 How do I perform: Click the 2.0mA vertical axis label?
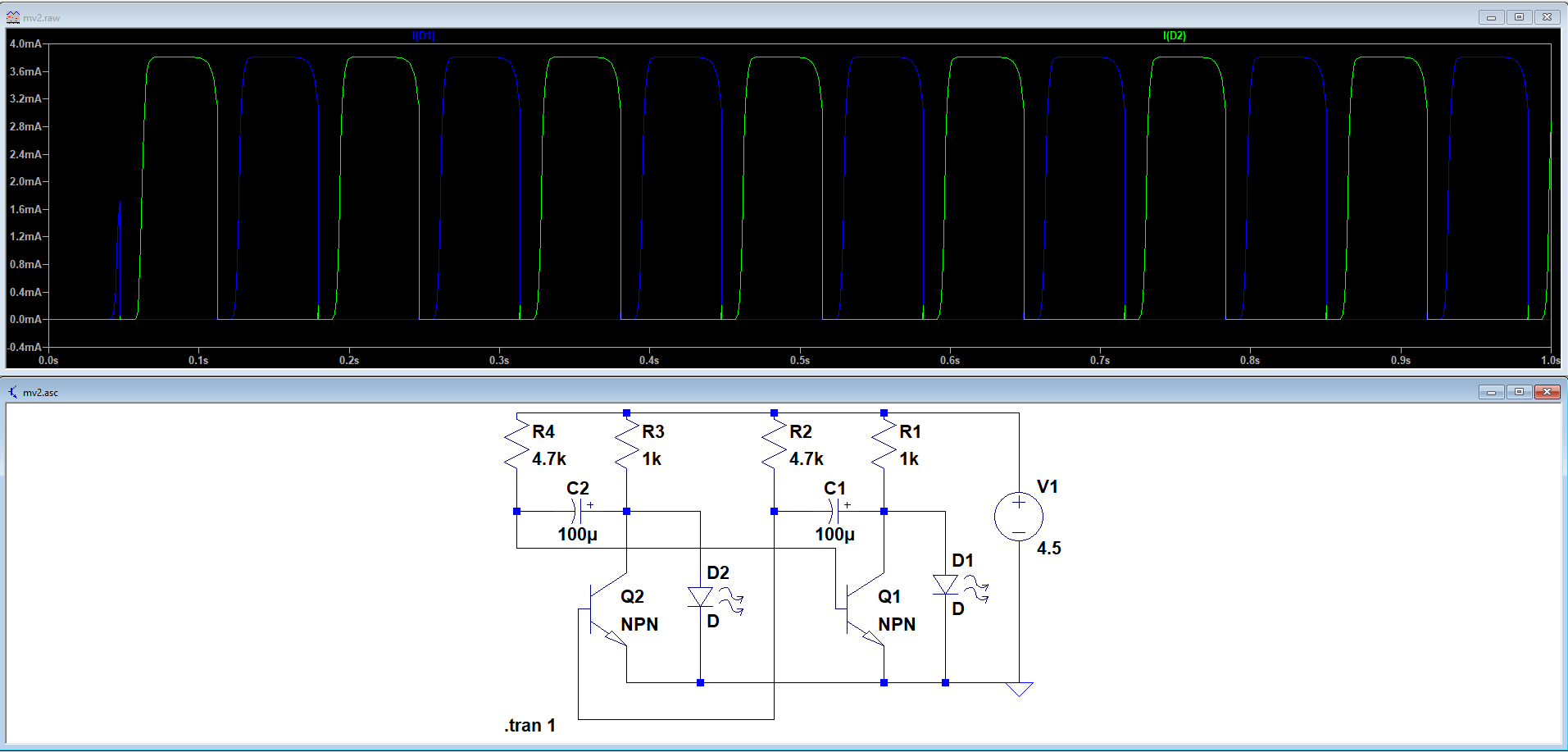pyautogui.click(x=25, y=181)
